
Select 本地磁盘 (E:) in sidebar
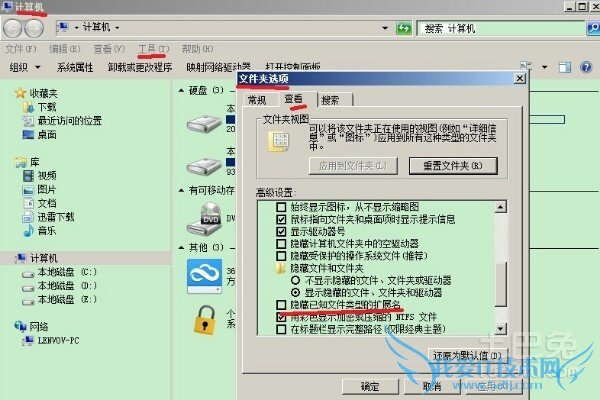(59, 300)
